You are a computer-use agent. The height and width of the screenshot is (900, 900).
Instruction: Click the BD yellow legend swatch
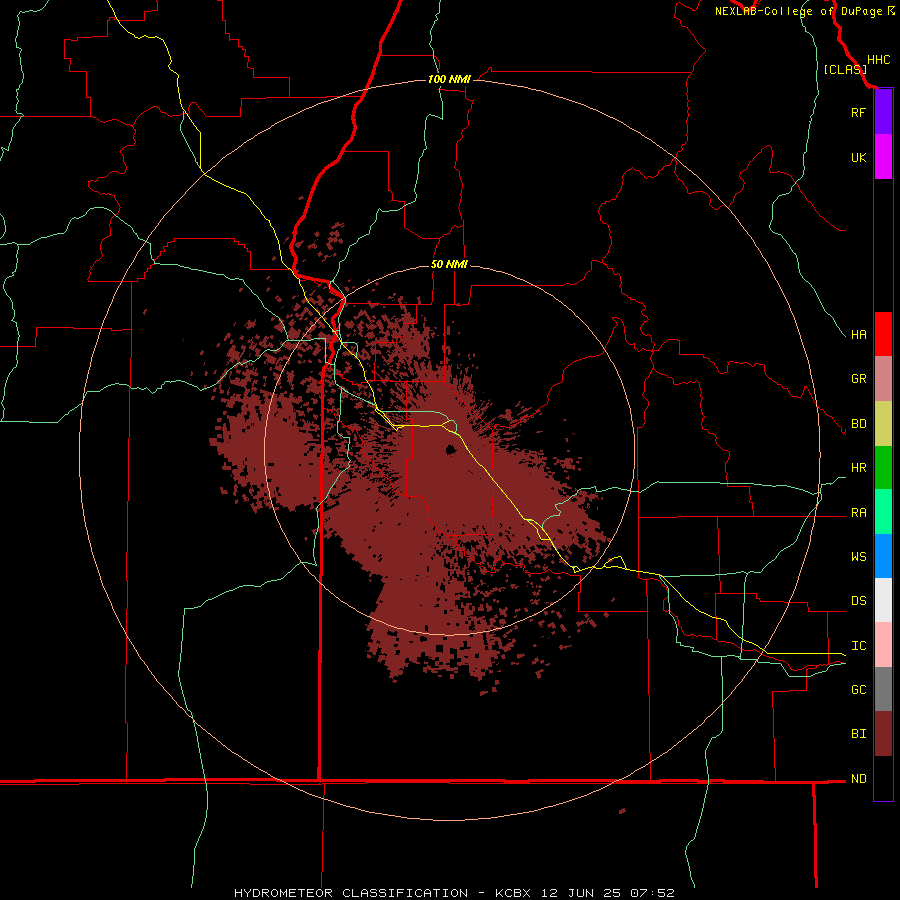pyautogui.click(x=883, y=423)
